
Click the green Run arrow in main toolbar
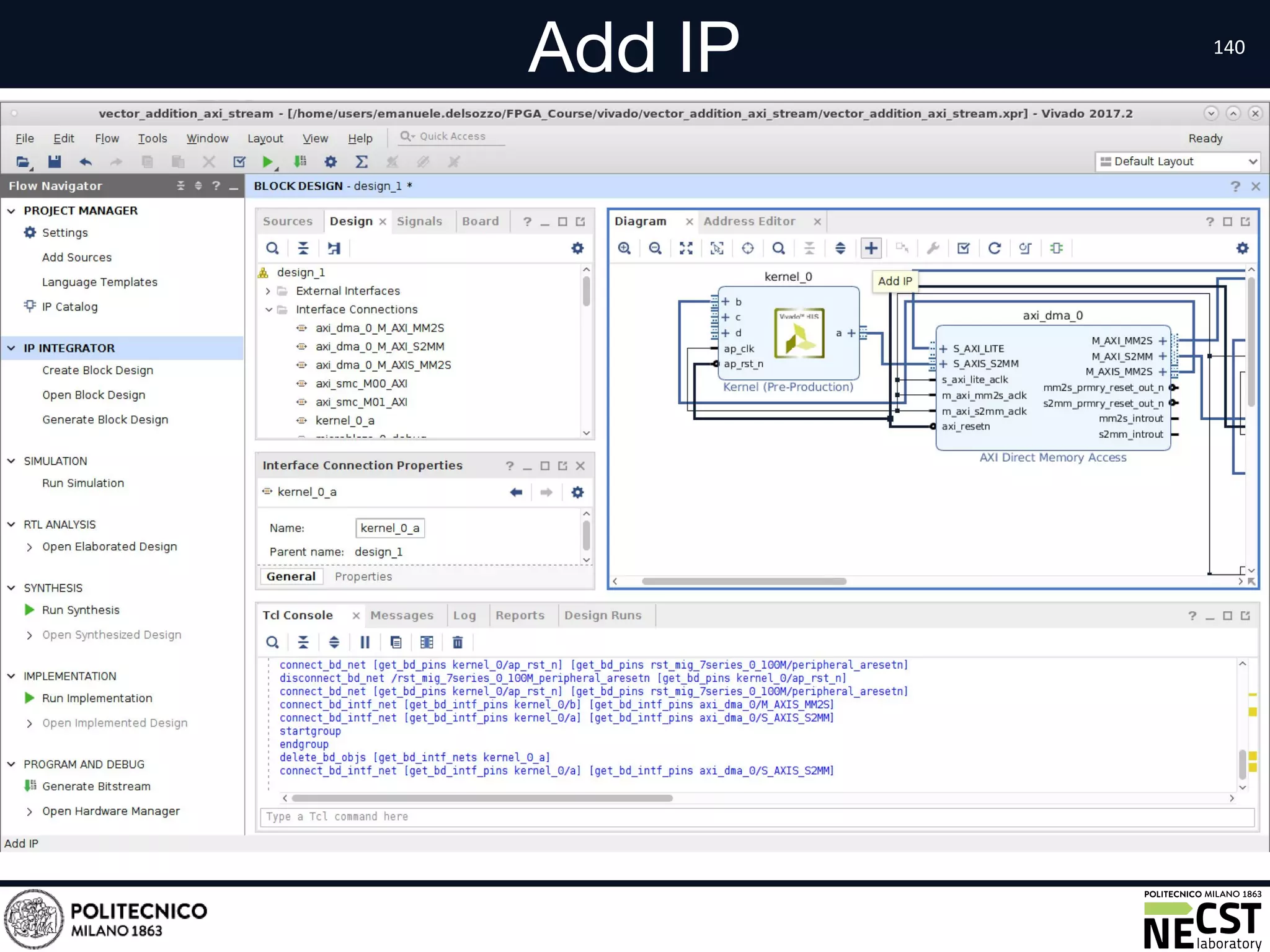(267, 162)
